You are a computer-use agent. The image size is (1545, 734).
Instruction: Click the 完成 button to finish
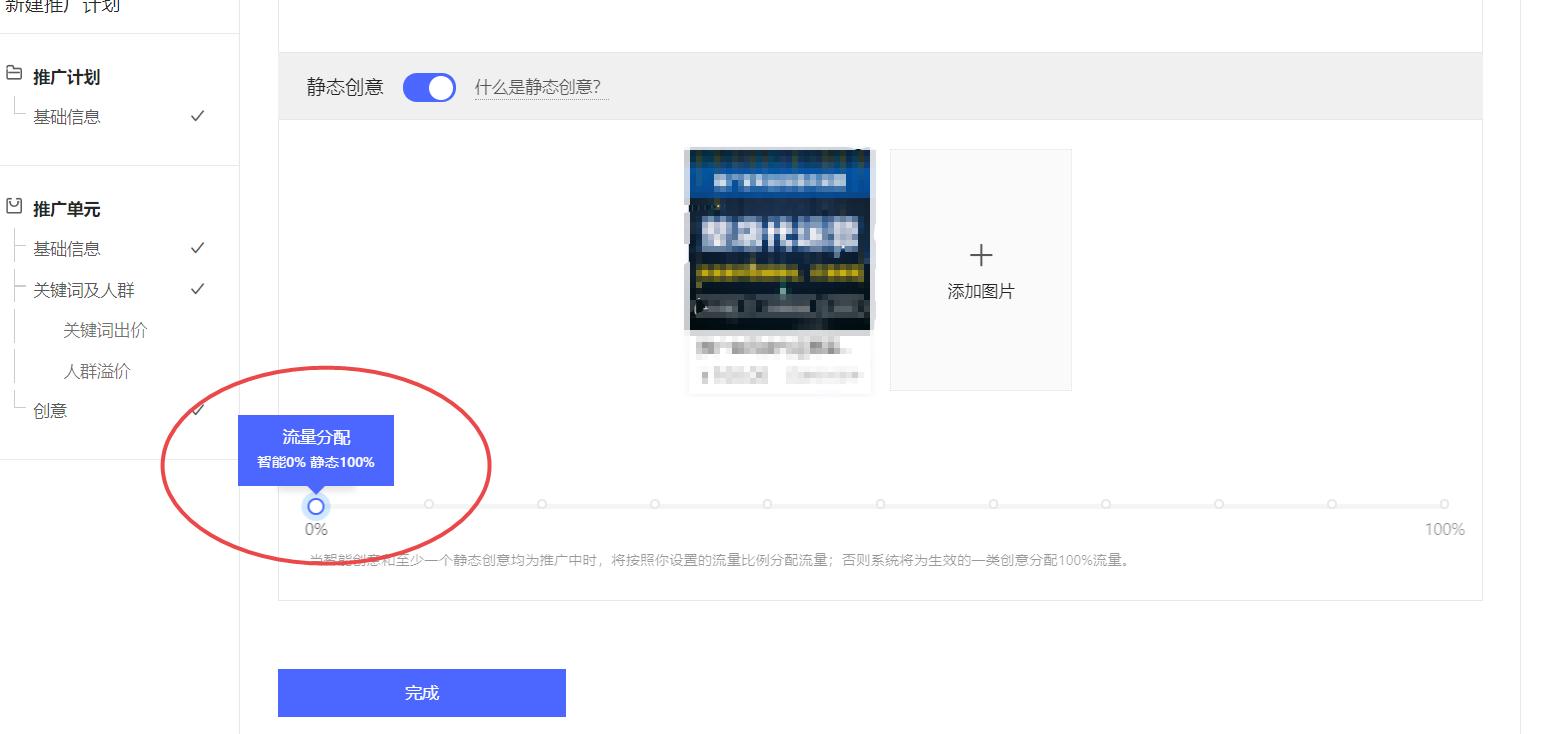point(421,692)
